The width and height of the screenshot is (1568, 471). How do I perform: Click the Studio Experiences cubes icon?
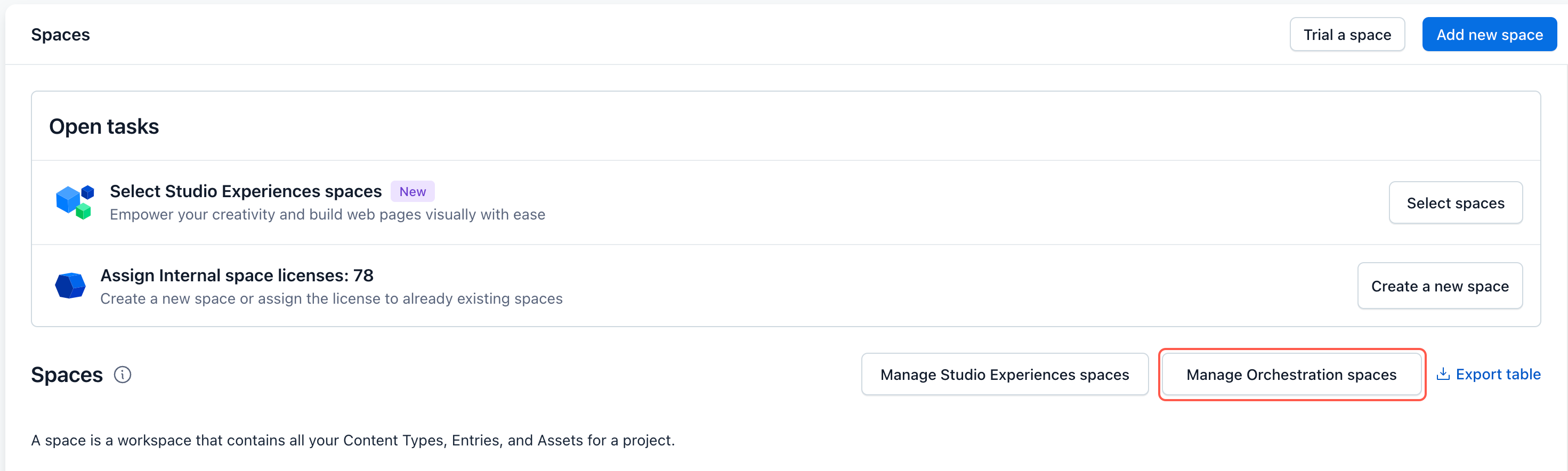pyautogui.click(x=75, y=202)
